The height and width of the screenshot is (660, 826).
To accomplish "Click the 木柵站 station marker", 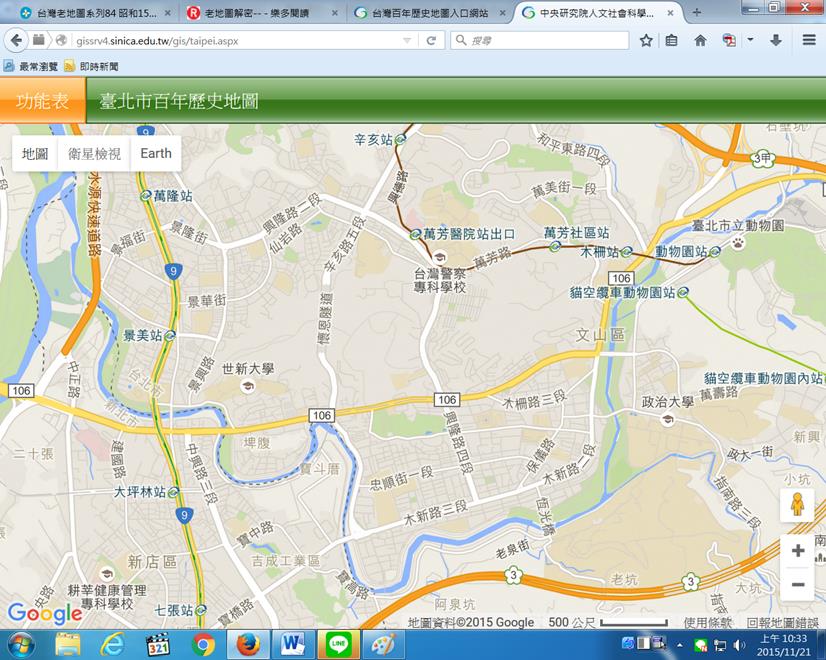I will [x=626, y=252].
